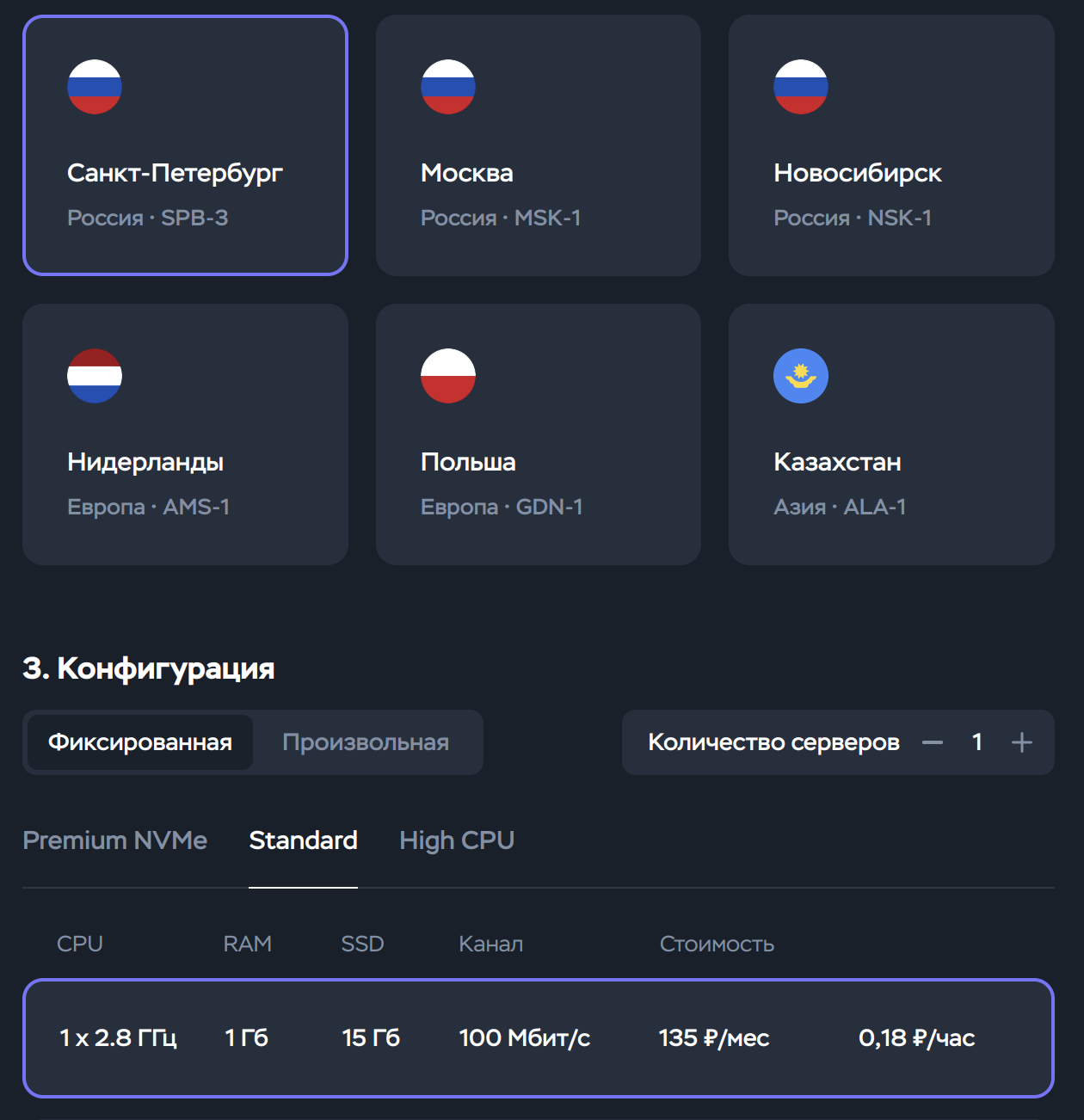Image resolution: width=1084 pixels, height=1120 pixels.
Task: Open the Premium NVMe tab
Action: [115, 840]
